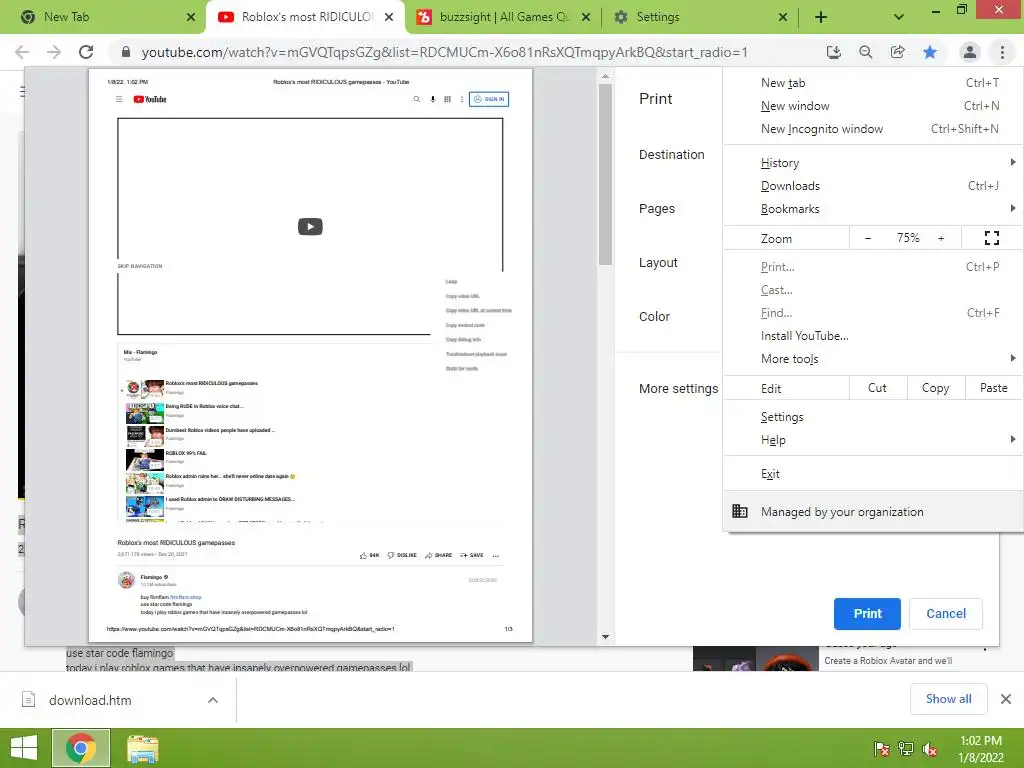Open Downloads from the Chrome menu
Screen dimensions: 1024x768
pos(873,185)
